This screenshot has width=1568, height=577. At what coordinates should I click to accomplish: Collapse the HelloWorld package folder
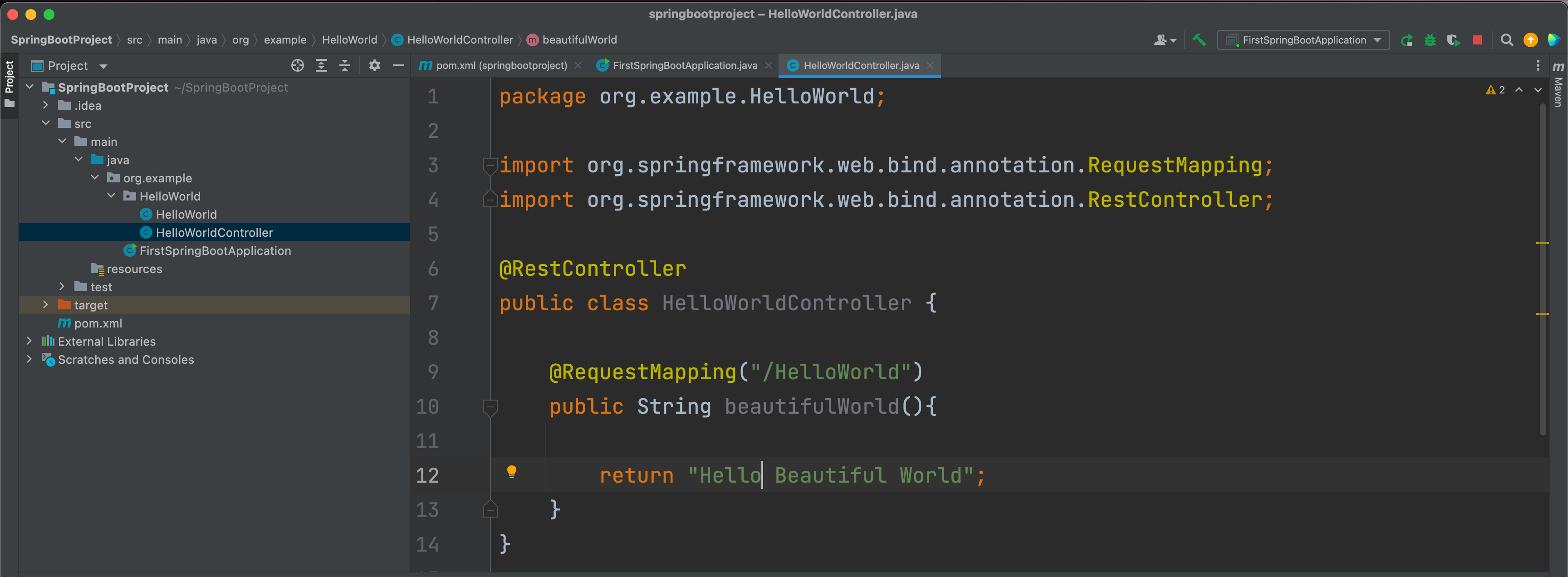coord(111,196)
